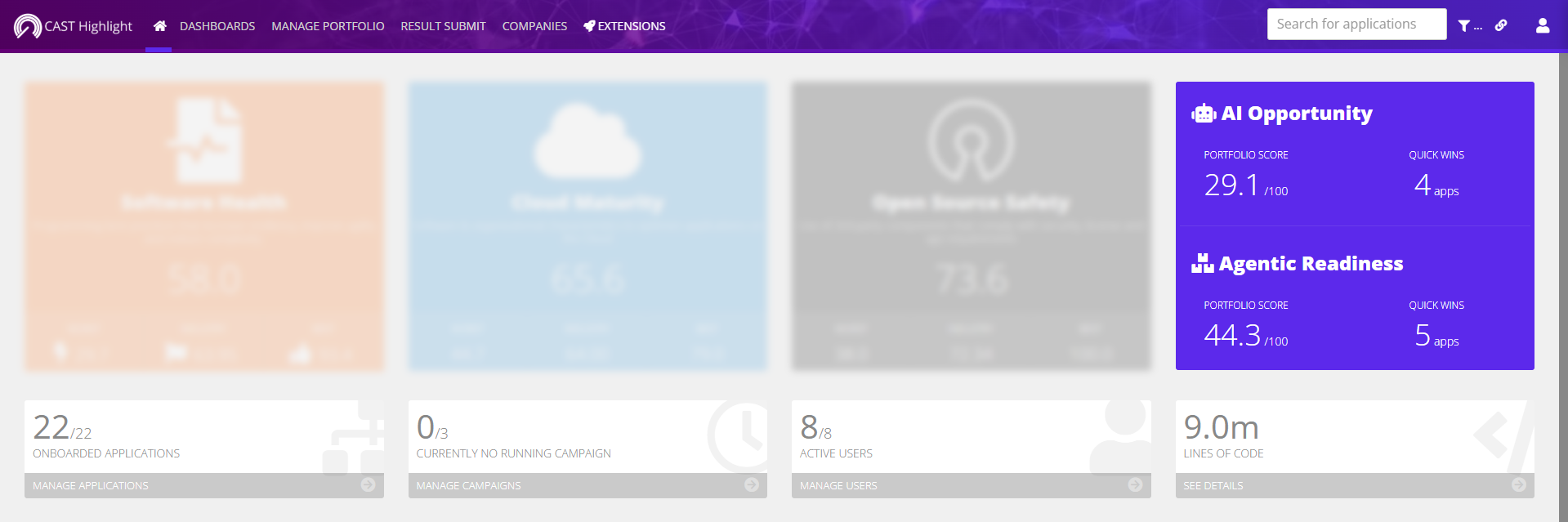Click arrow icon beside MANAGE CAMPAIGNS

(752, 485)
